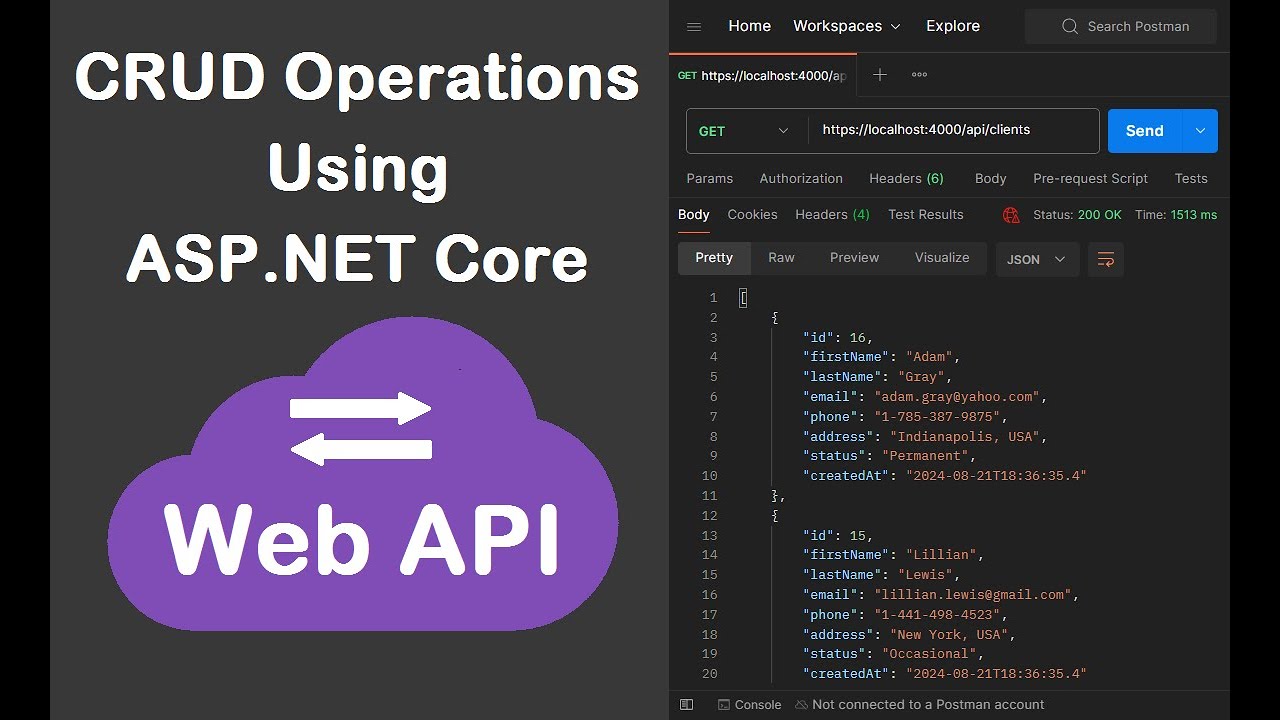The height and width of the screenshot is (720, 1280).
Task: Switch to the Authorization tab
Action: [x=801, y=178]
